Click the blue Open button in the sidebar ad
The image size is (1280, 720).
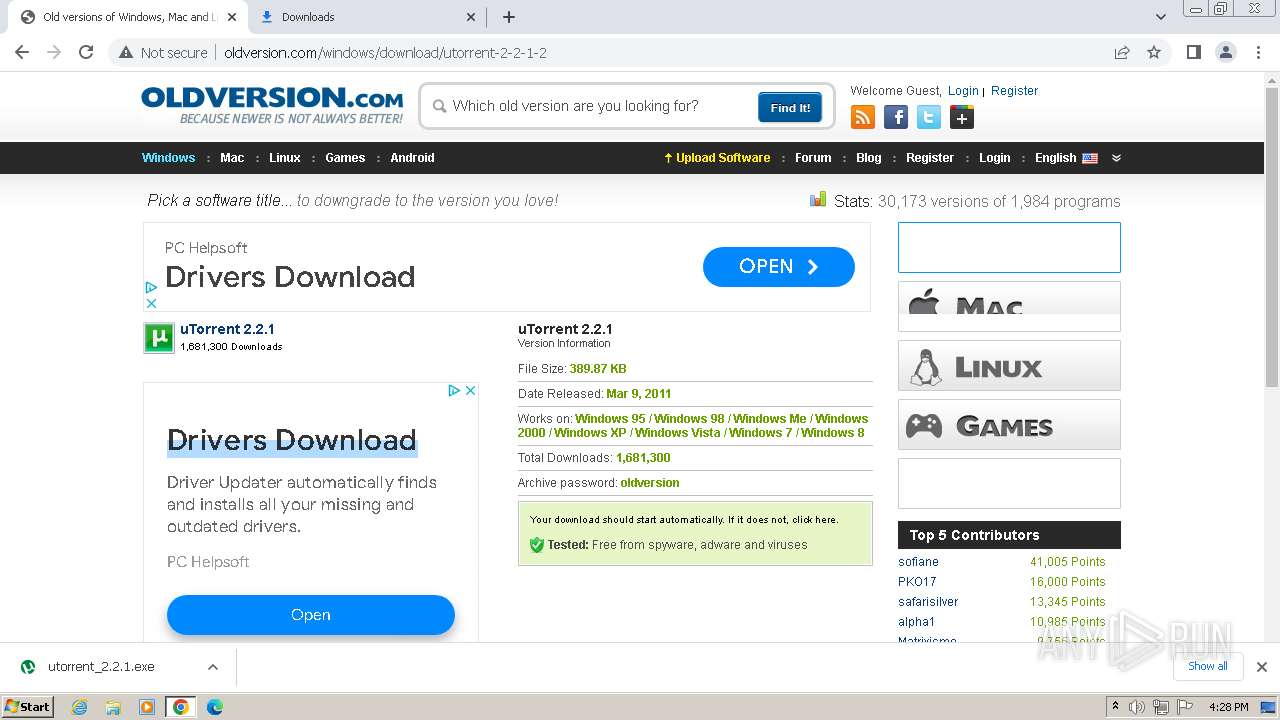point(311,615)
